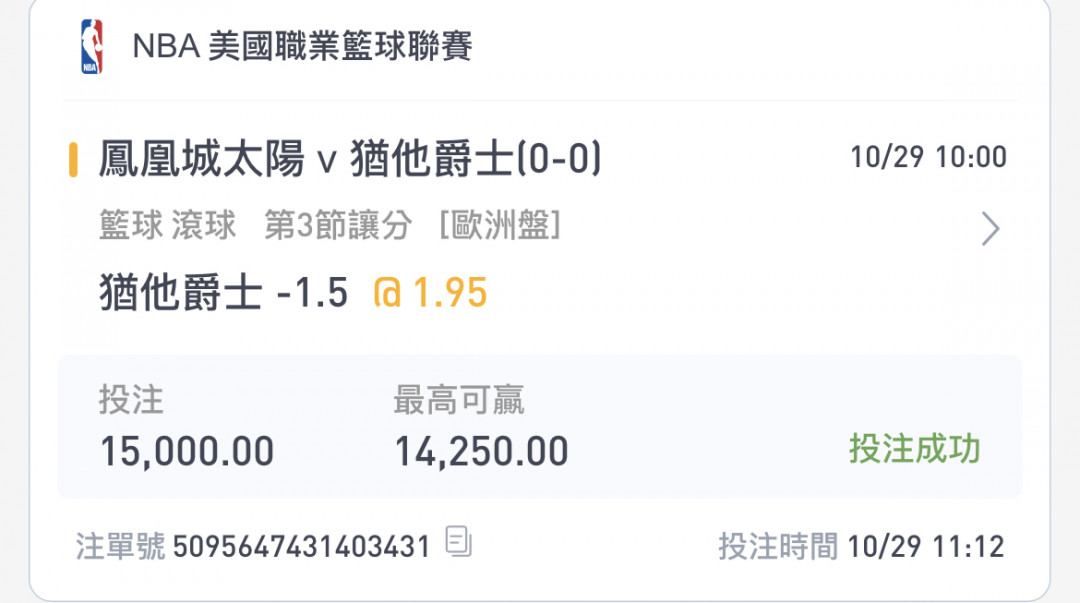Click the odds value @1.95
This screenshot has height=603, width=1080.
(430, 292)
